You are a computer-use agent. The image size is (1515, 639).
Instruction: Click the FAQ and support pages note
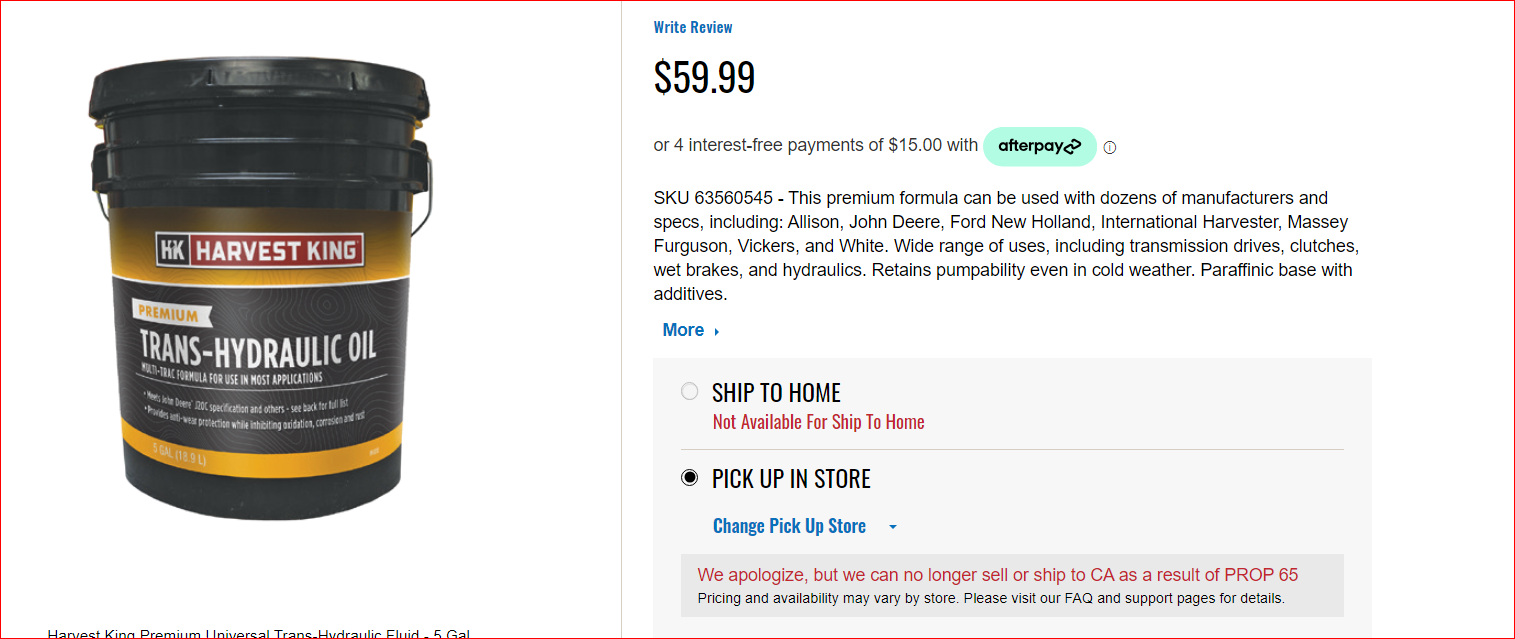tap(991, 599)
